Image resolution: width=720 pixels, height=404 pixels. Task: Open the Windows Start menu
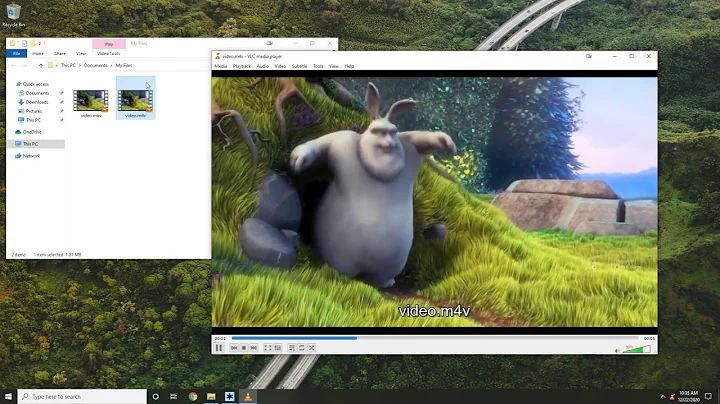point(8,396)
